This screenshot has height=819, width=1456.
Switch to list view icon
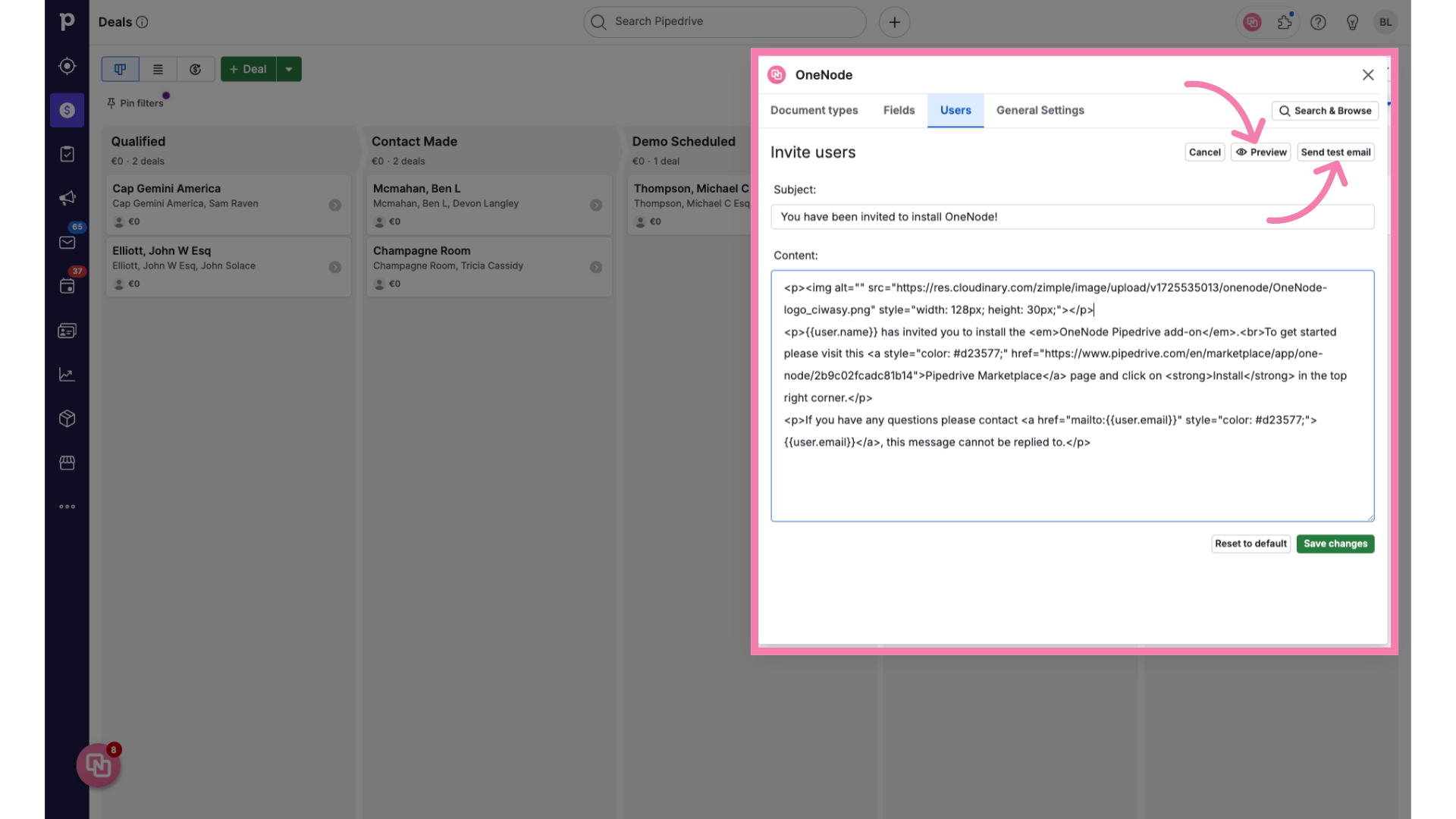[x=158, y=69]
